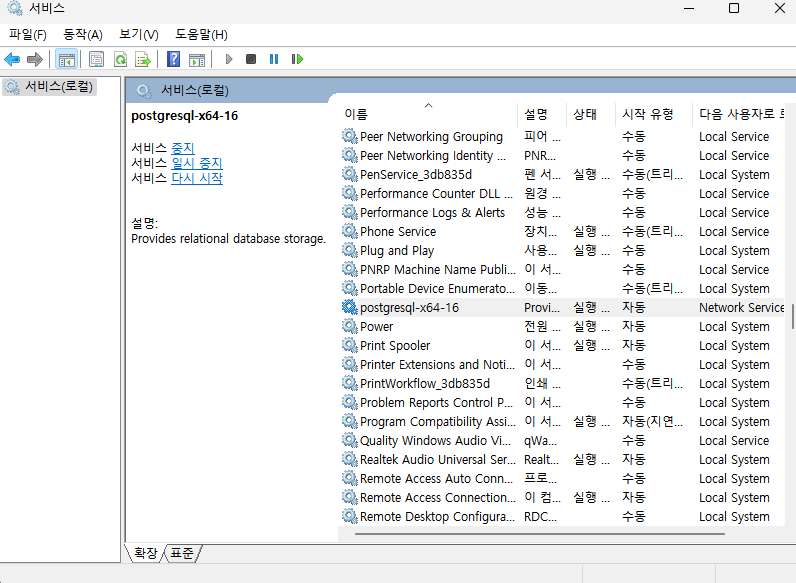Sort by the 이름 column header
The width and height of the screenshot is (796, 583).
[x=429, y=114]
